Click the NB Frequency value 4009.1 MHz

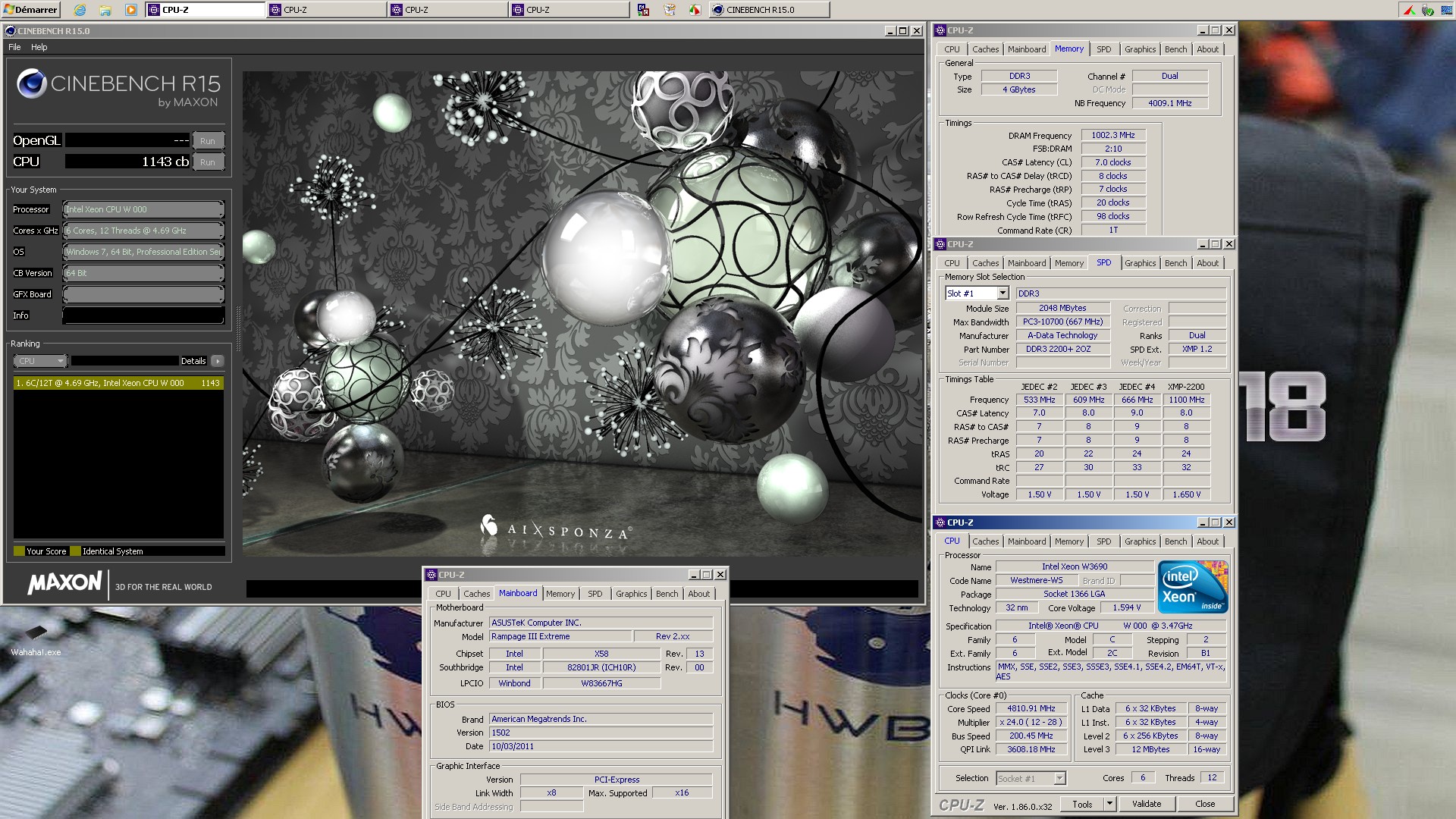click(1169, 103)
